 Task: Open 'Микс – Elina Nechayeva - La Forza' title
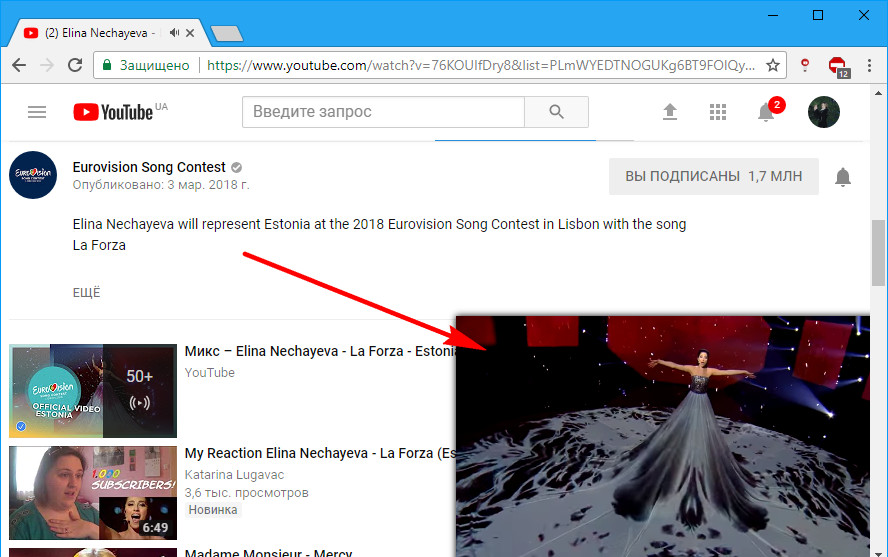click(x=320, y=351)
